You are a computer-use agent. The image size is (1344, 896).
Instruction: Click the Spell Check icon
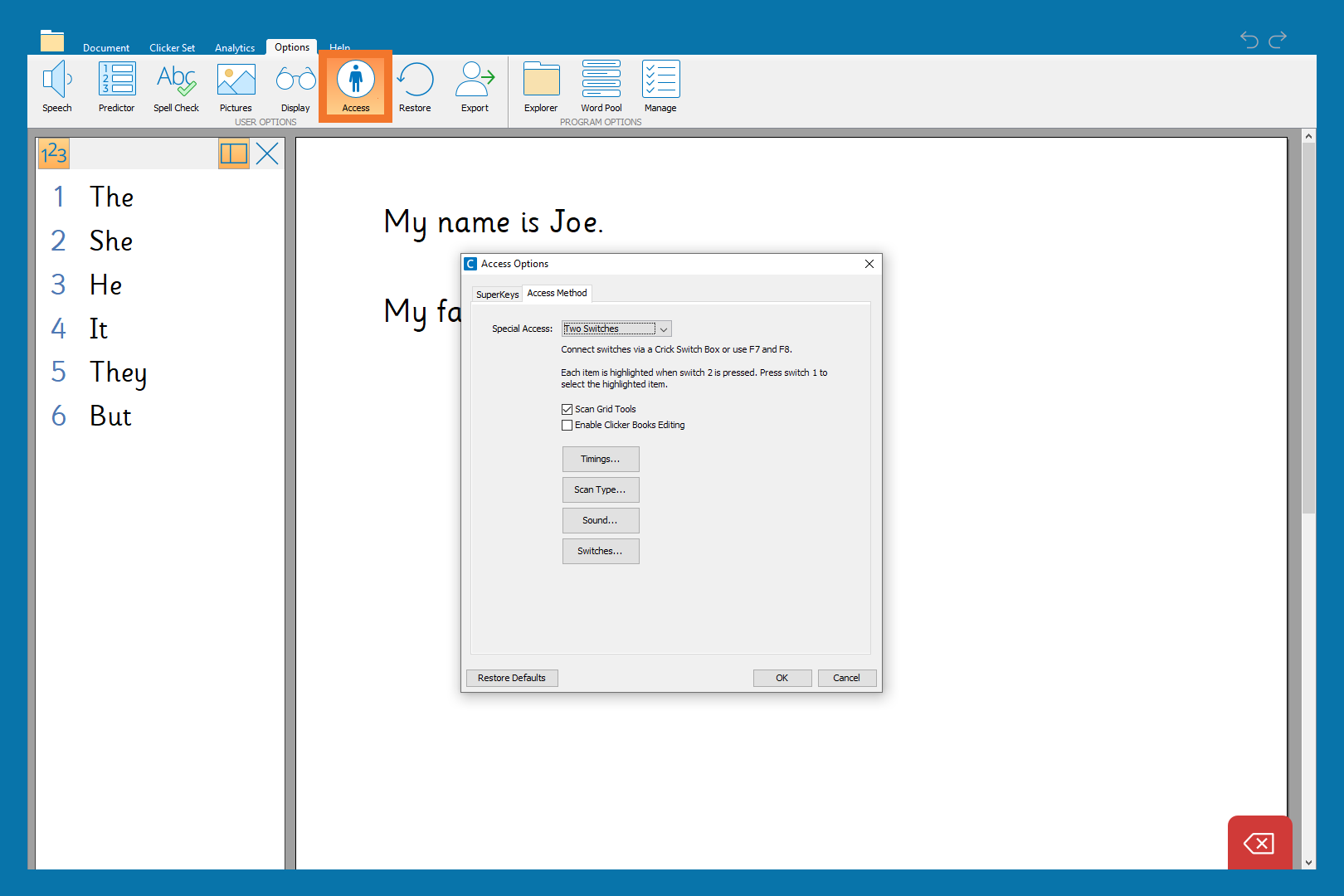176,86
